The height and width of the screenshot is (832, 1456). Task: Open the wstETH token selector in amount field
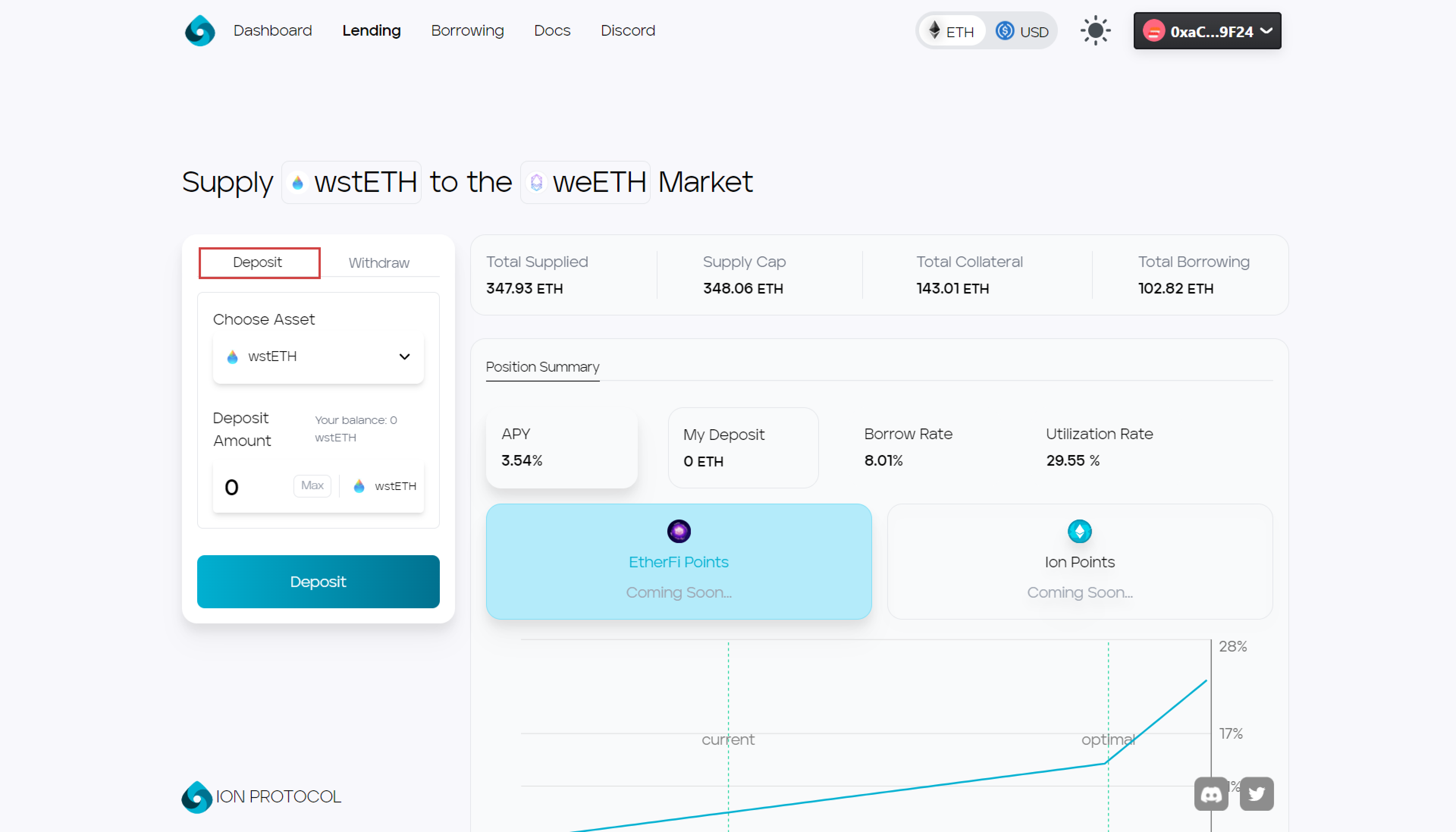coord(384,486)
